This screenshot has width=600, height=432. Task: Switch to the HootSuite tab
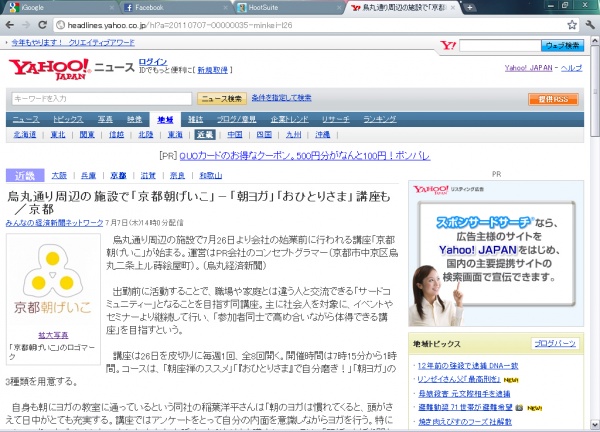pyautogui.click(x=288, y=7)
